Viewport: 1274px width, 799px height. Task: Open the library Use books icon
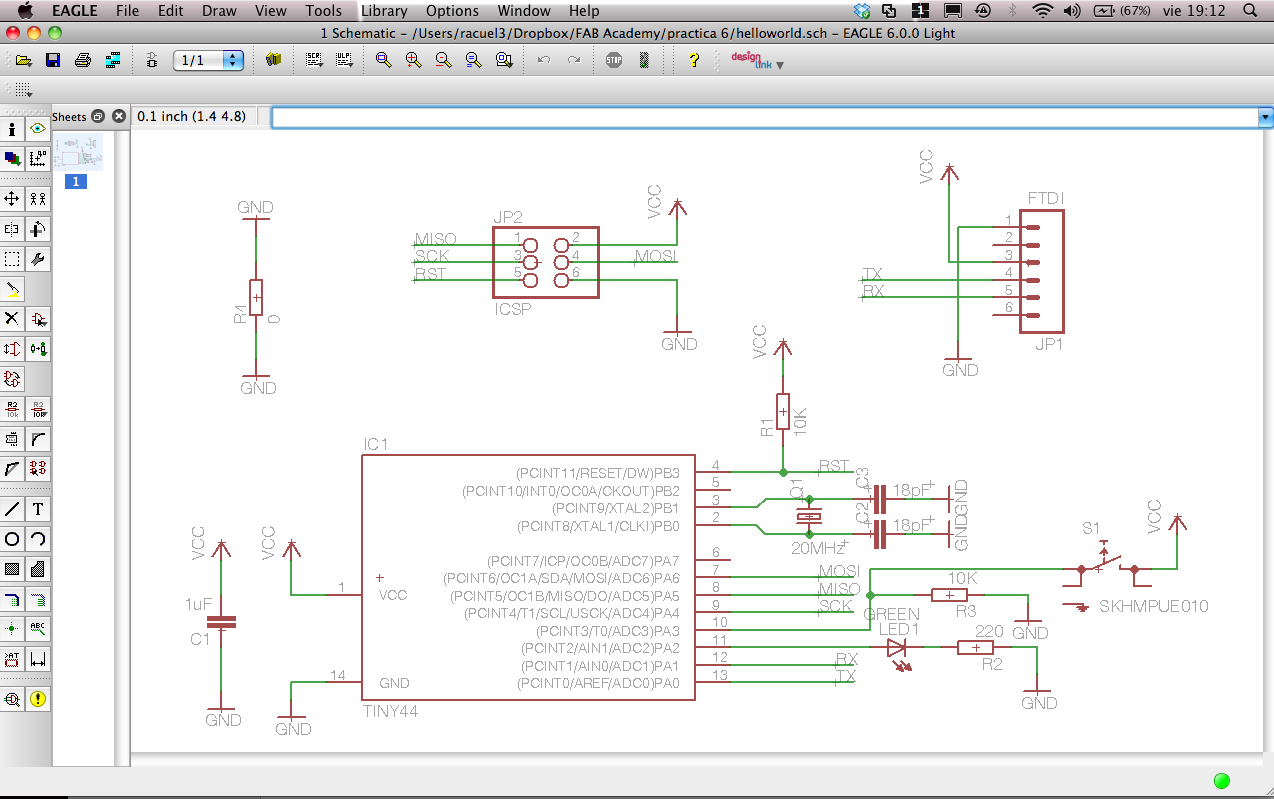274,60
